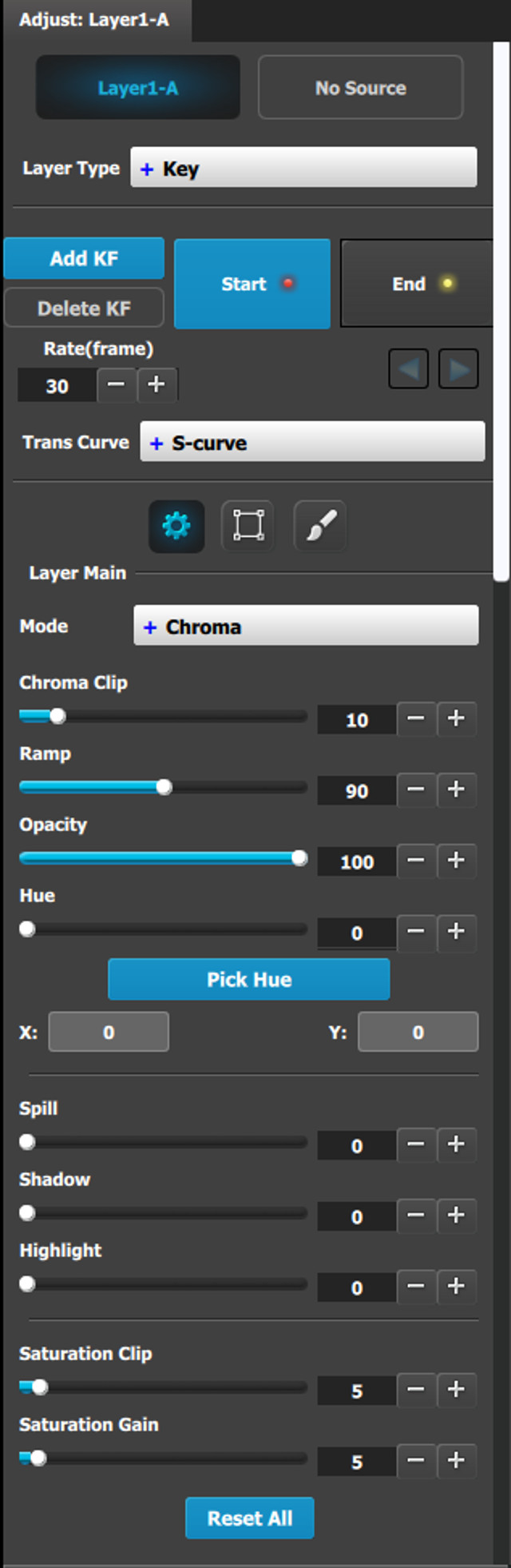Click the Adjust: Layer1-A tab
Image resolution: width=511 pixels, height=1568 pixels.
(95, 20)
